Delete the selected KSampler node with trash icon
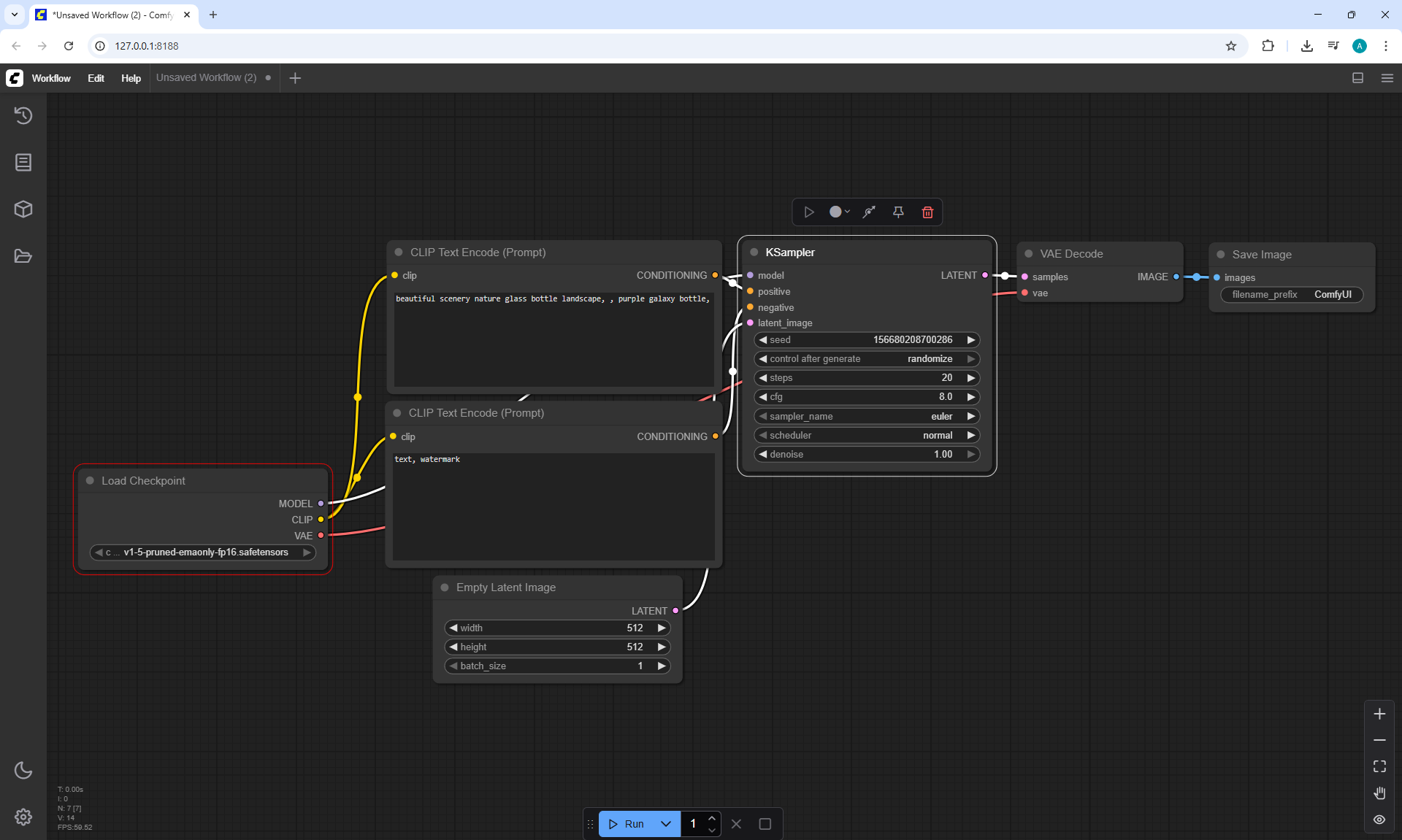This screenshot has height=840, width=1402. pos(927,212)
